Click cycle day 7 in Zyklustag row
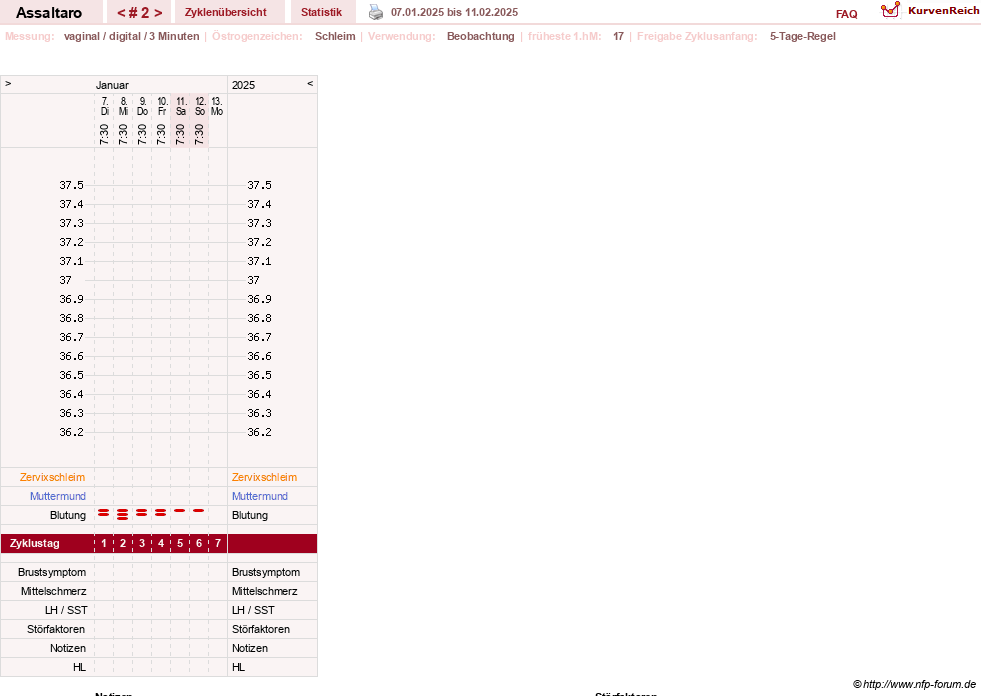 tap(218, 543)
